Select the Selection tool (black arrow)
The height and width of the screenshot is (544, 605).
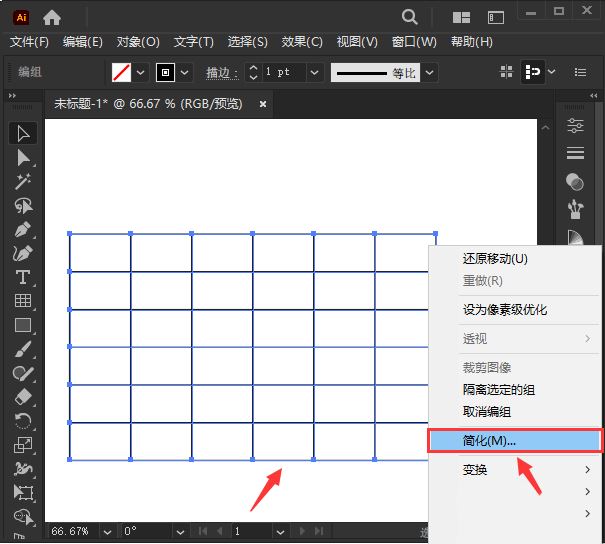[x=23, y=133]
